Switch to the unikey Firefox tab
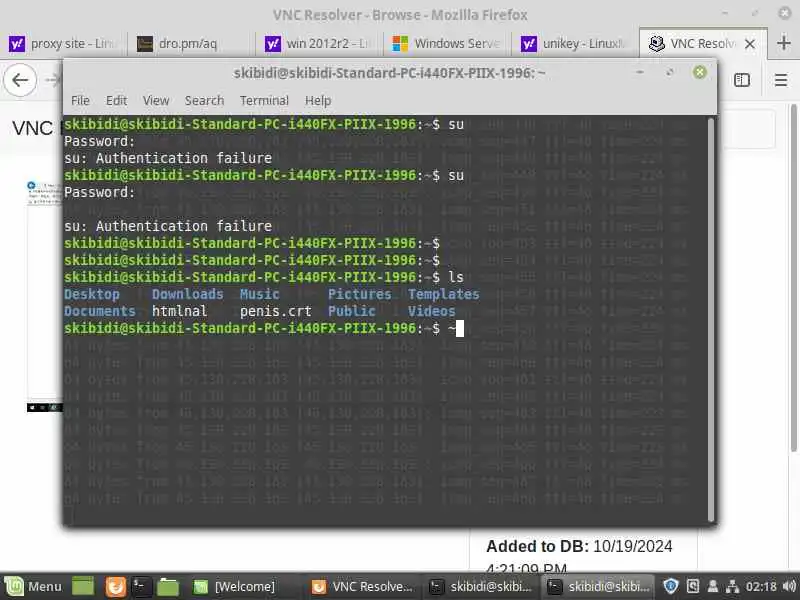This screenshot has height=600, width=800. click(x=573, y=44)
